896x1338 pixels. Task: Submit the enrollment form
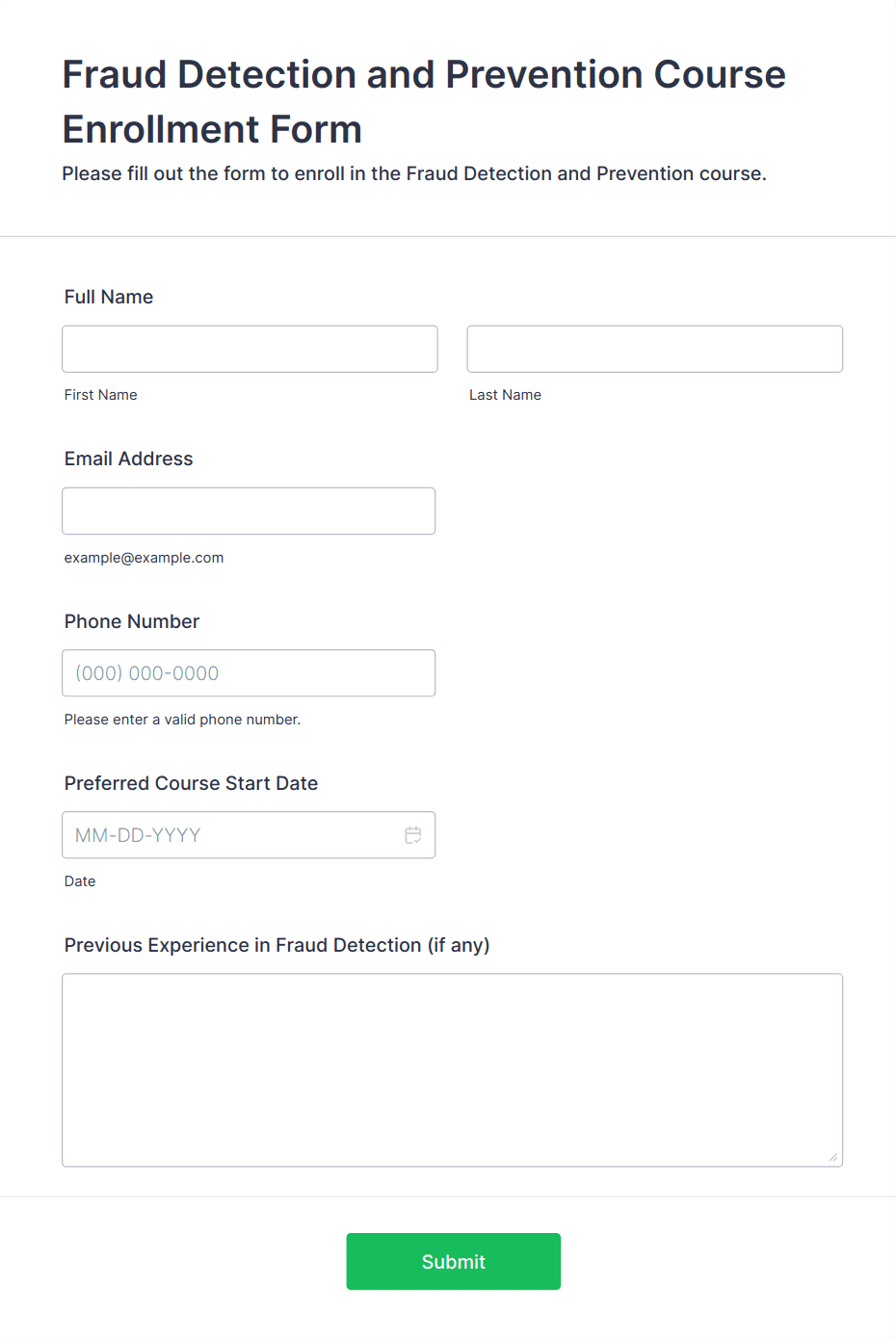tap(454, 1262)
